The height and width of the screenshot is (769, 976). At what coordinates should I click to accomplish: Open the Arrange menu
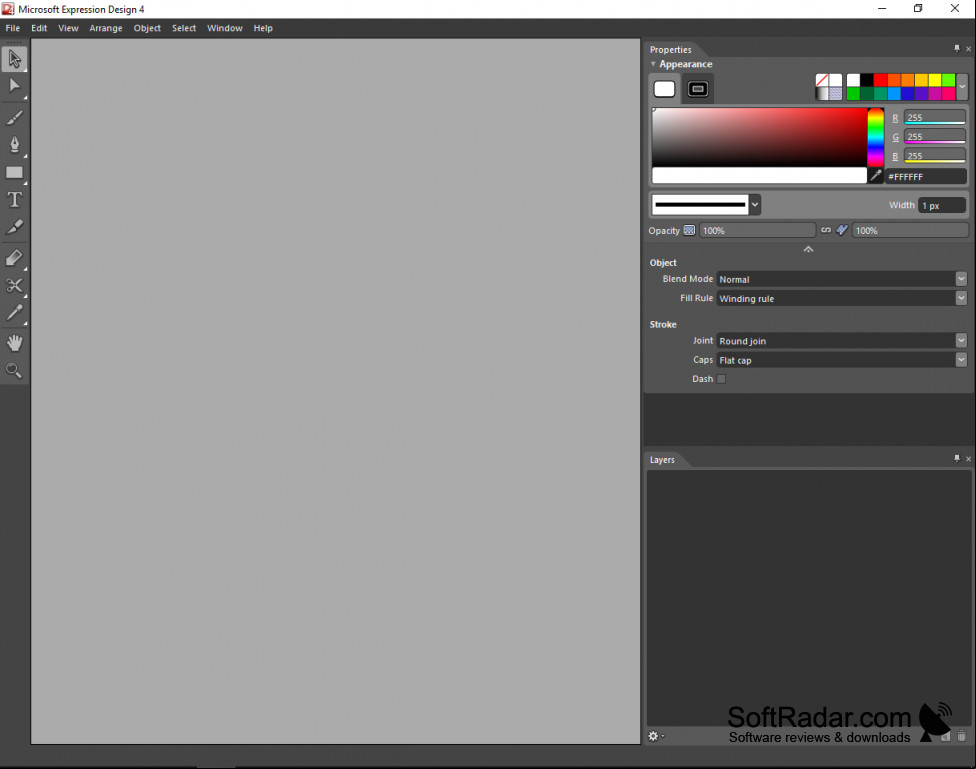pos(106,28)
